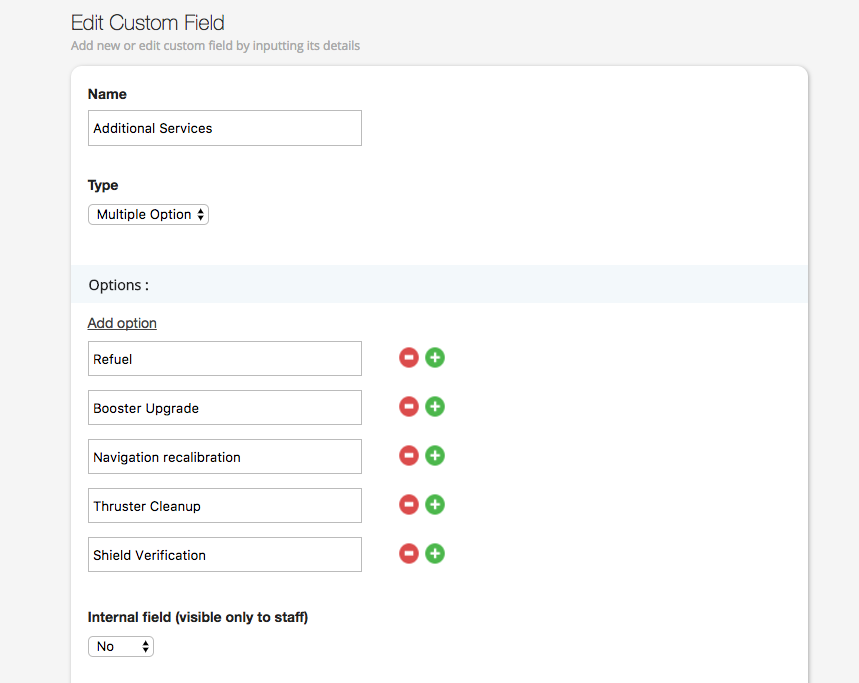
Task: Add option after Thruster Cleanup
Action: point(435,504)
